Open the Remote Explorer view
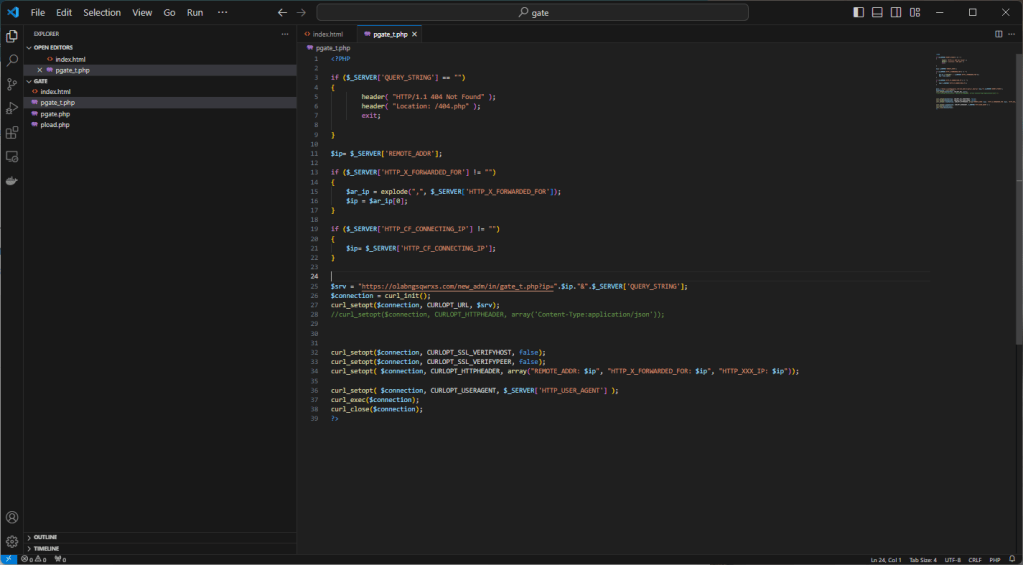 [12, 157]
